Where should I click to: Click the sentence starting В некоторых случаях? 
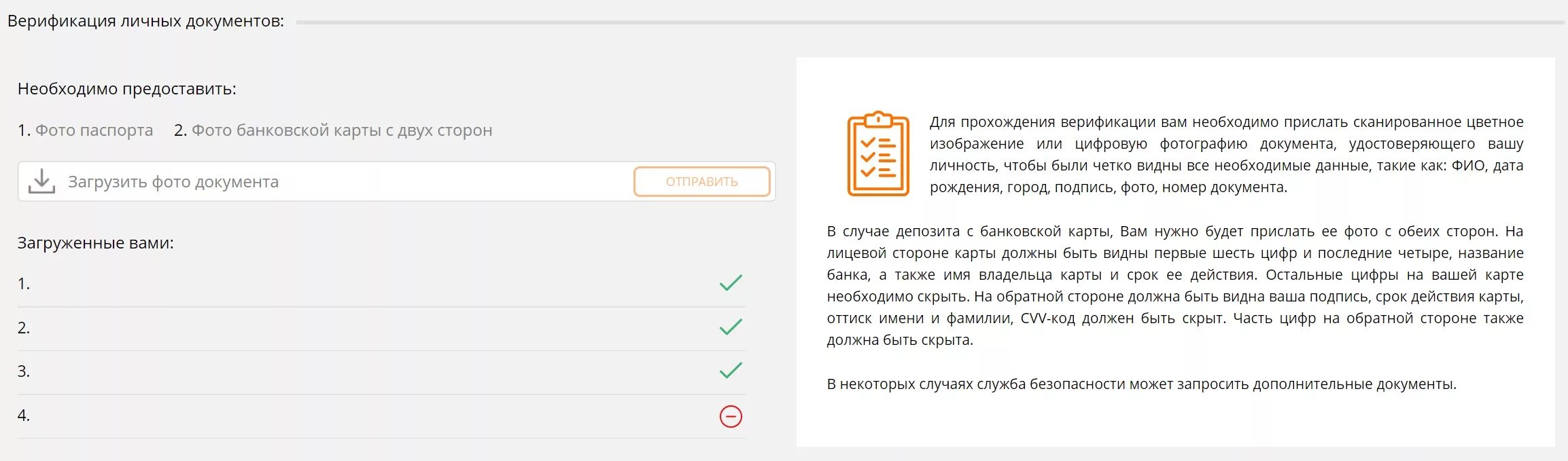(1141, 384)
